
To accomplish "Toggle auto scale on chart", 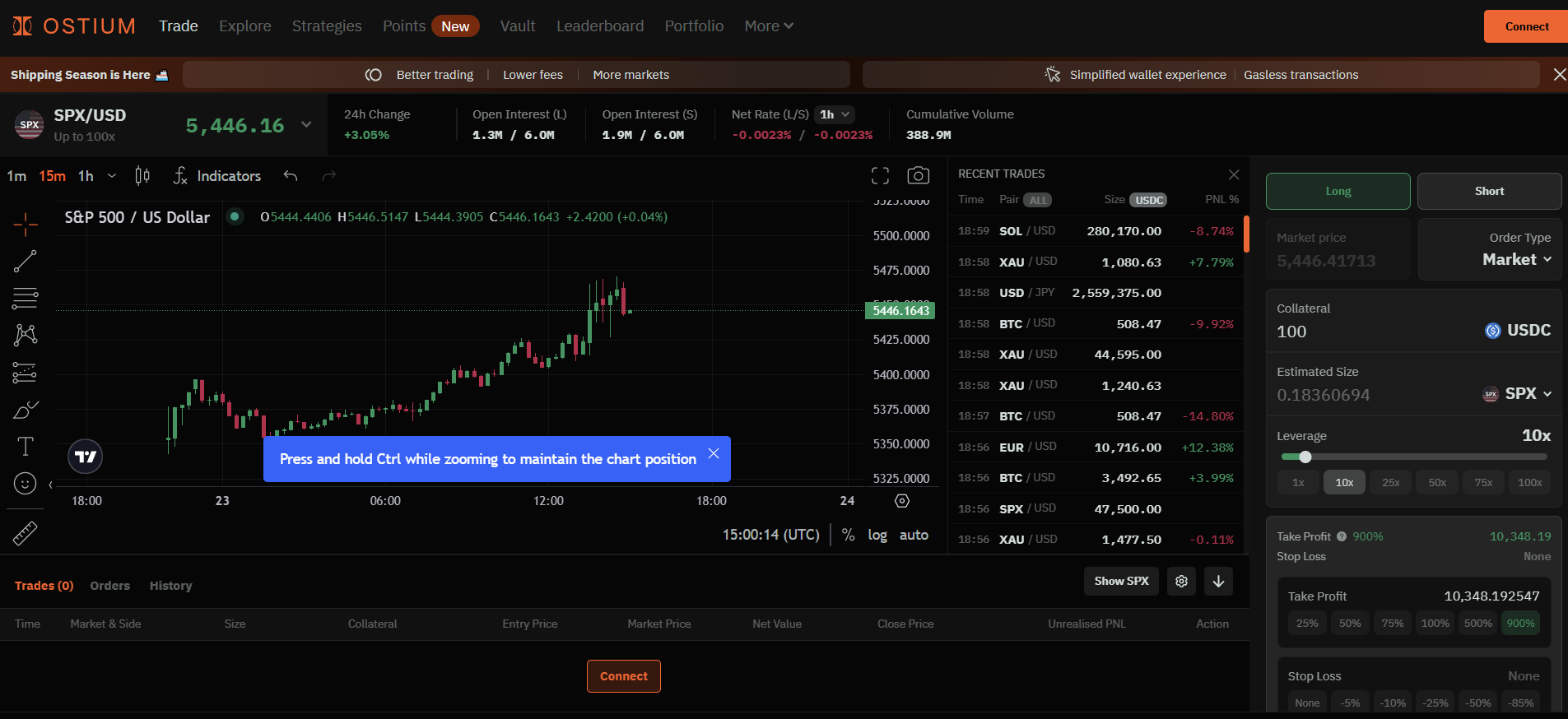I will coord(914,535).
